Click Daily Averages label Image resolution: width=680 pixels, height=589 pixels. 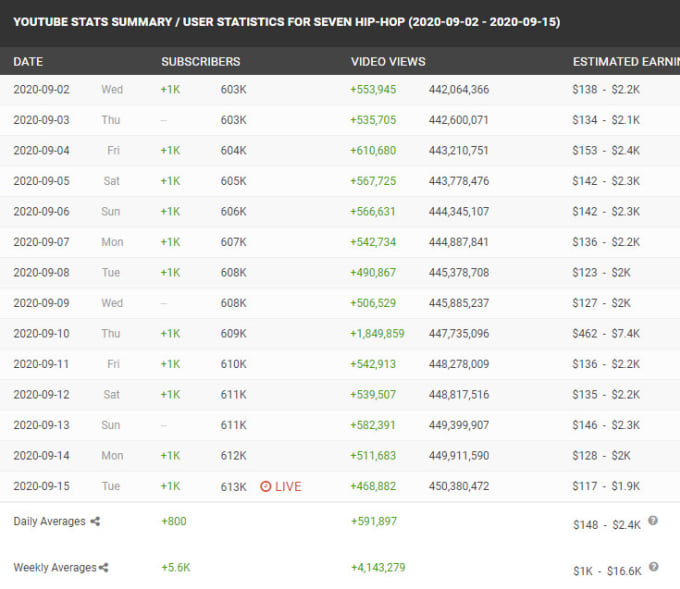tap(49, 521)
